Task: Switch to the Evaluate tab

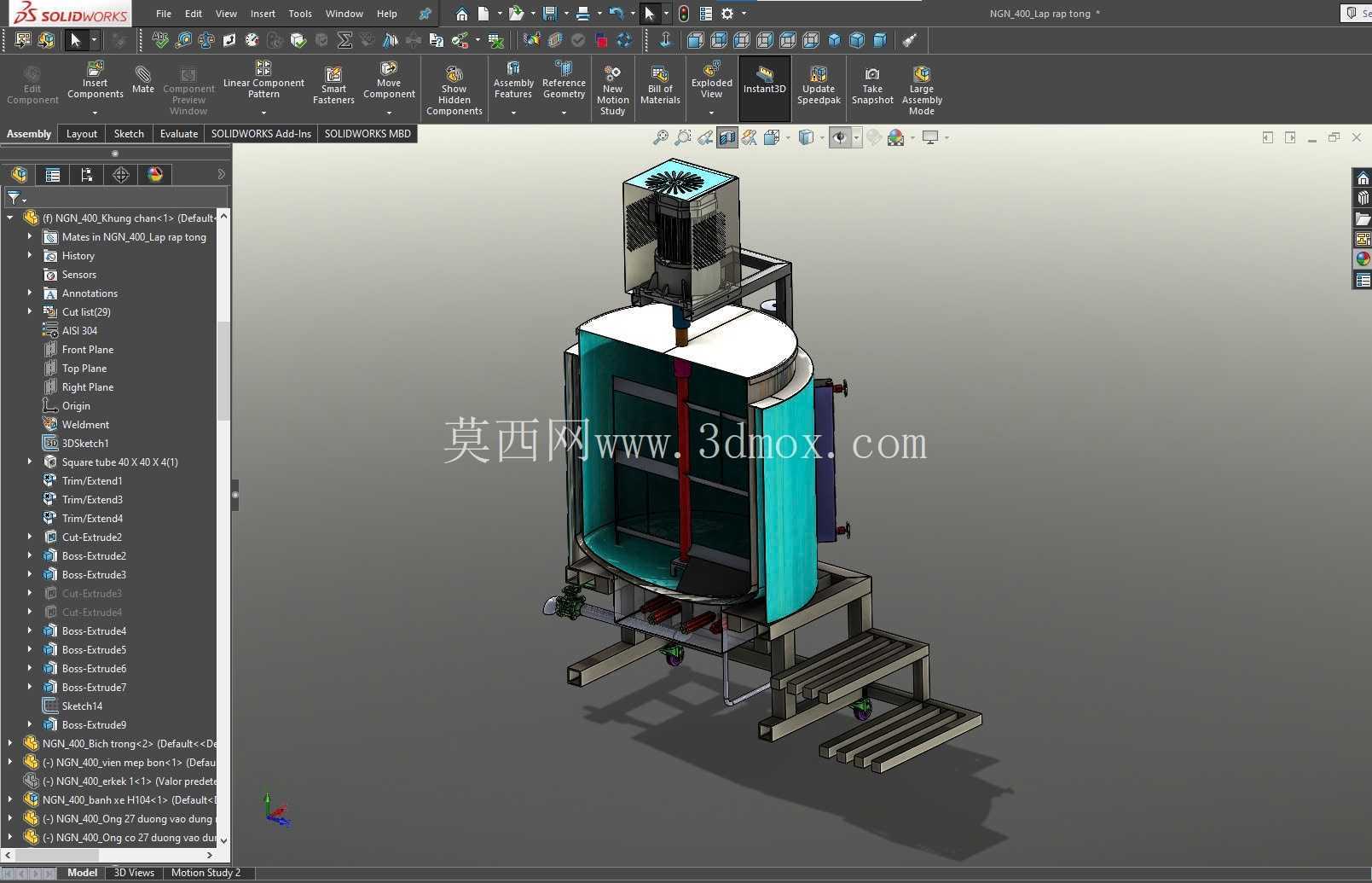Action: click(179, 134)
